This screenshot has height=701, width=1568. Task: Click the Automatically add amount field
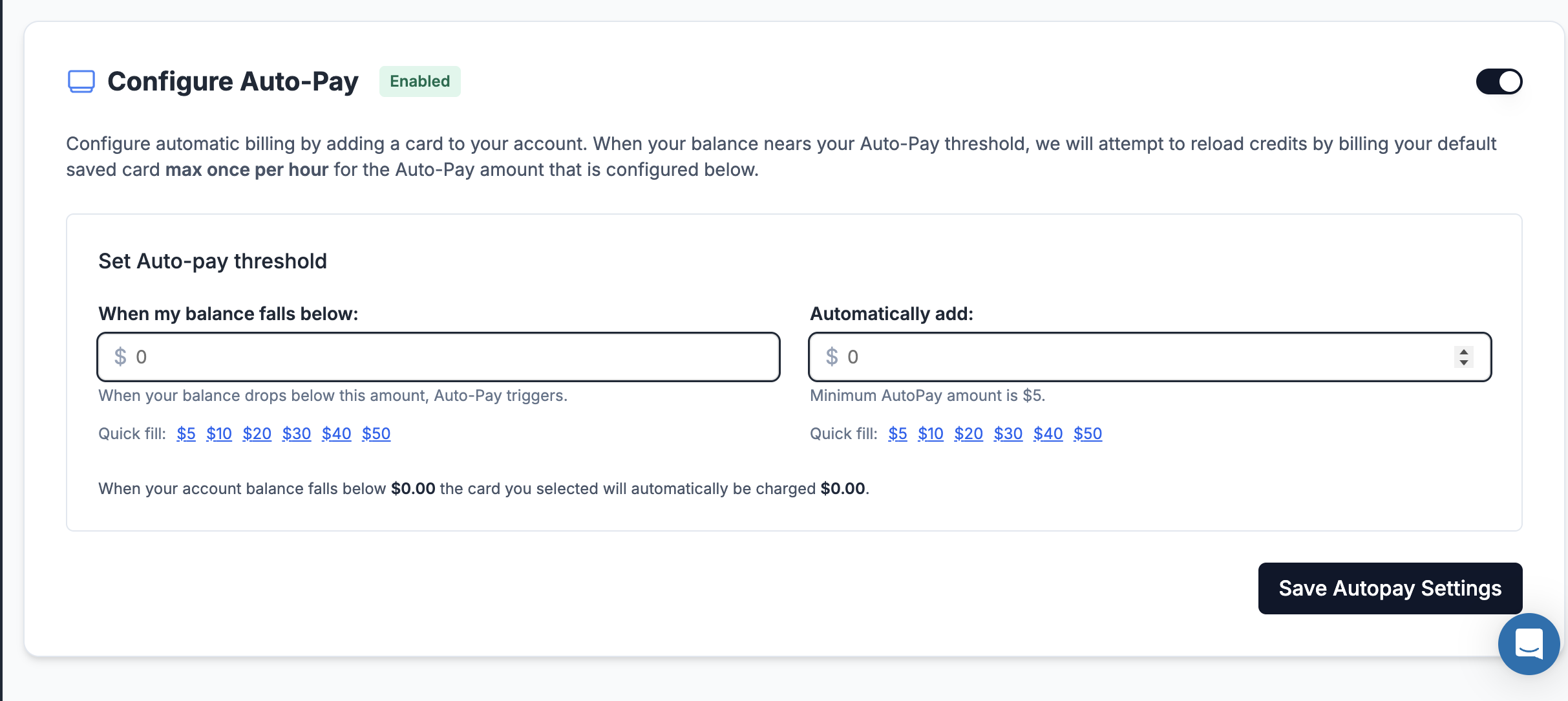pyautogui.click(x=1131, y=357)
